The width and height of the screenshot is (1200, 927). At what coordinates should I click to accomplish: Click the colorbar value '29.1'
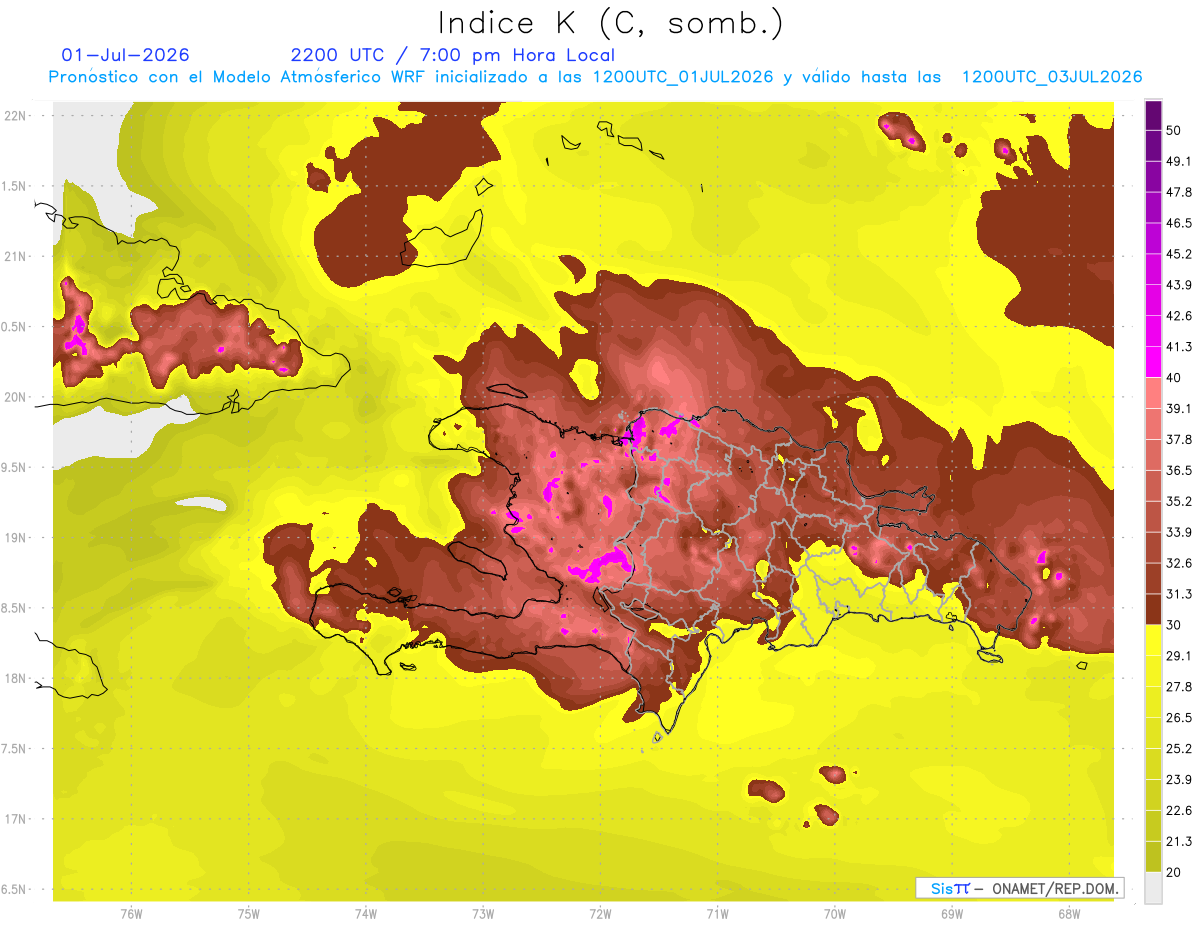tap(1180, 655)
